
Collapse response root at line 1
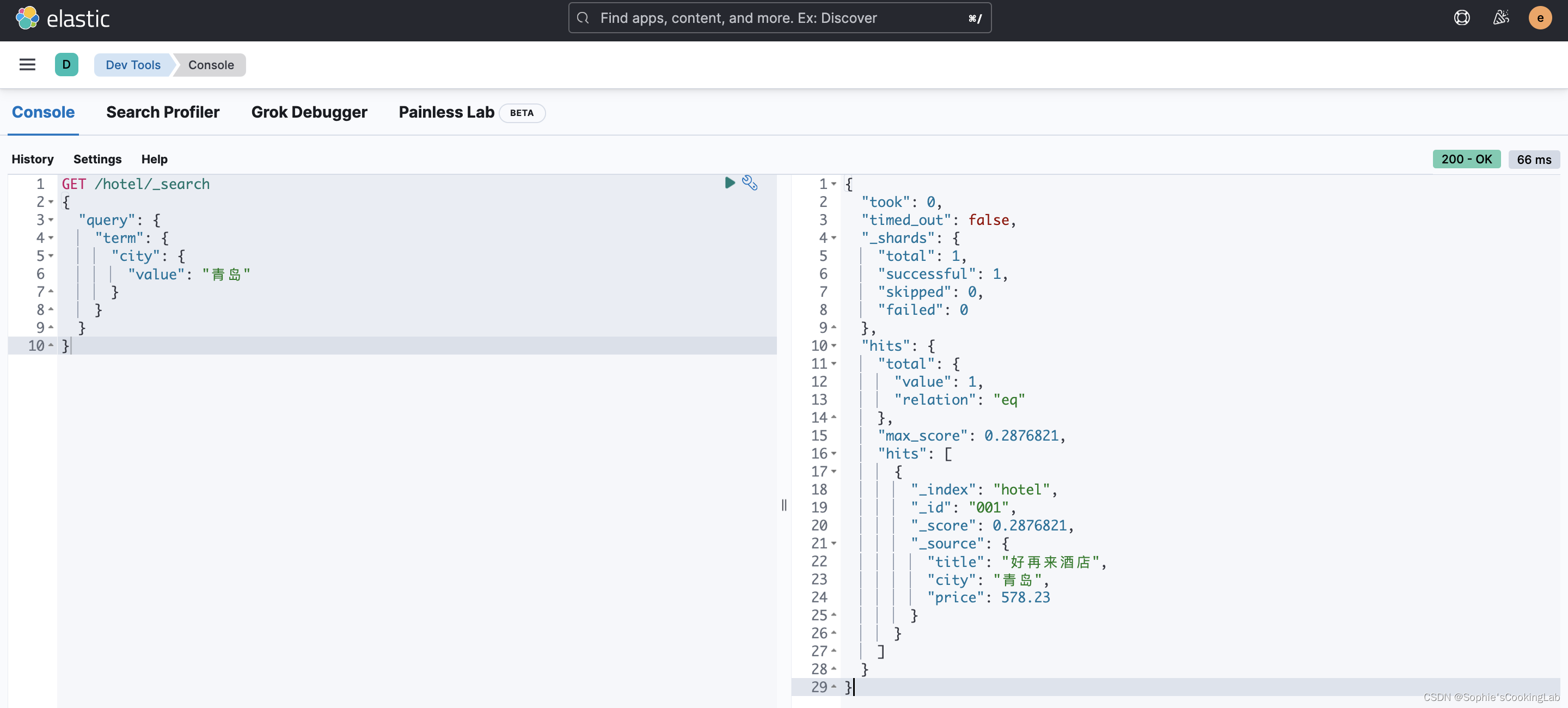834,184
